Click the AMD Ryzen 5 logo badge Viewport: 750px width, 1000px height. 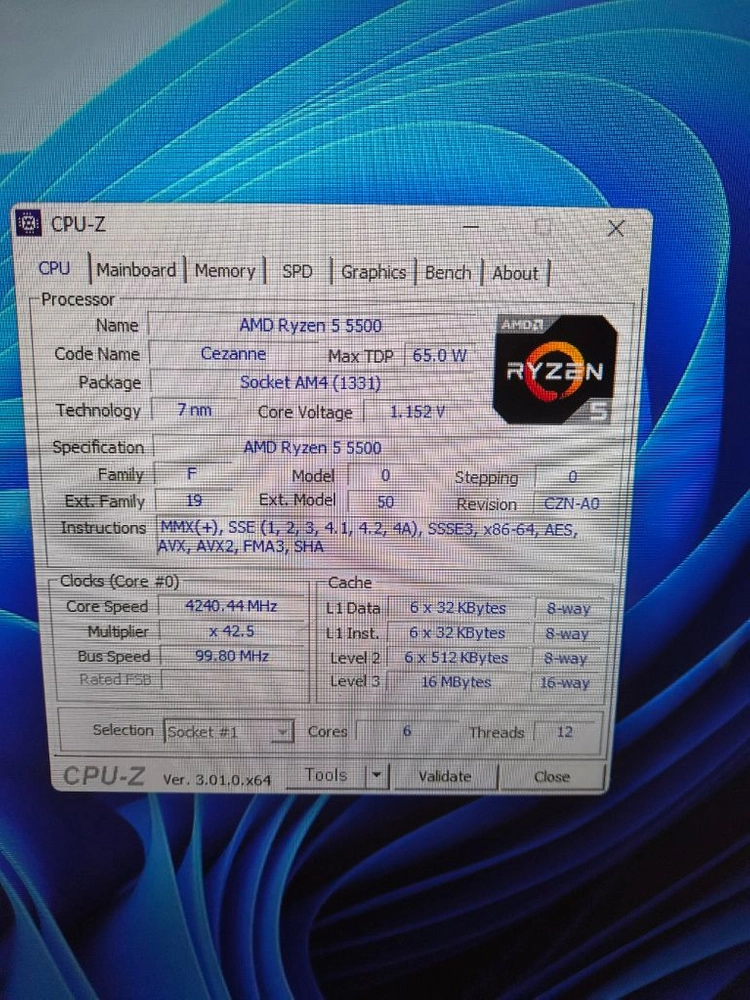point(555,370)
